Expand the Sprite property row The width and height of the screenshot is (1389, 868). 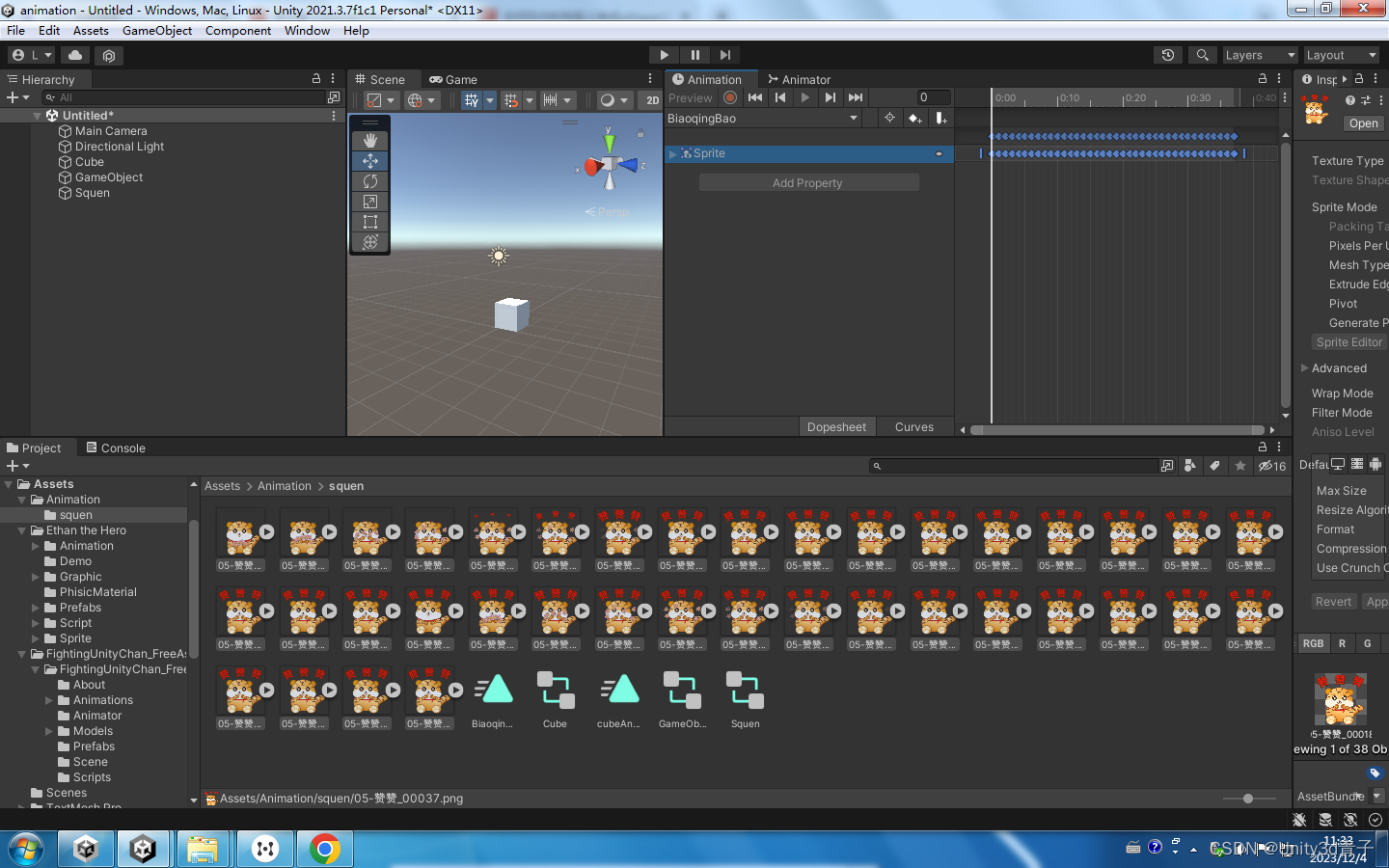[x=673, y=153]
